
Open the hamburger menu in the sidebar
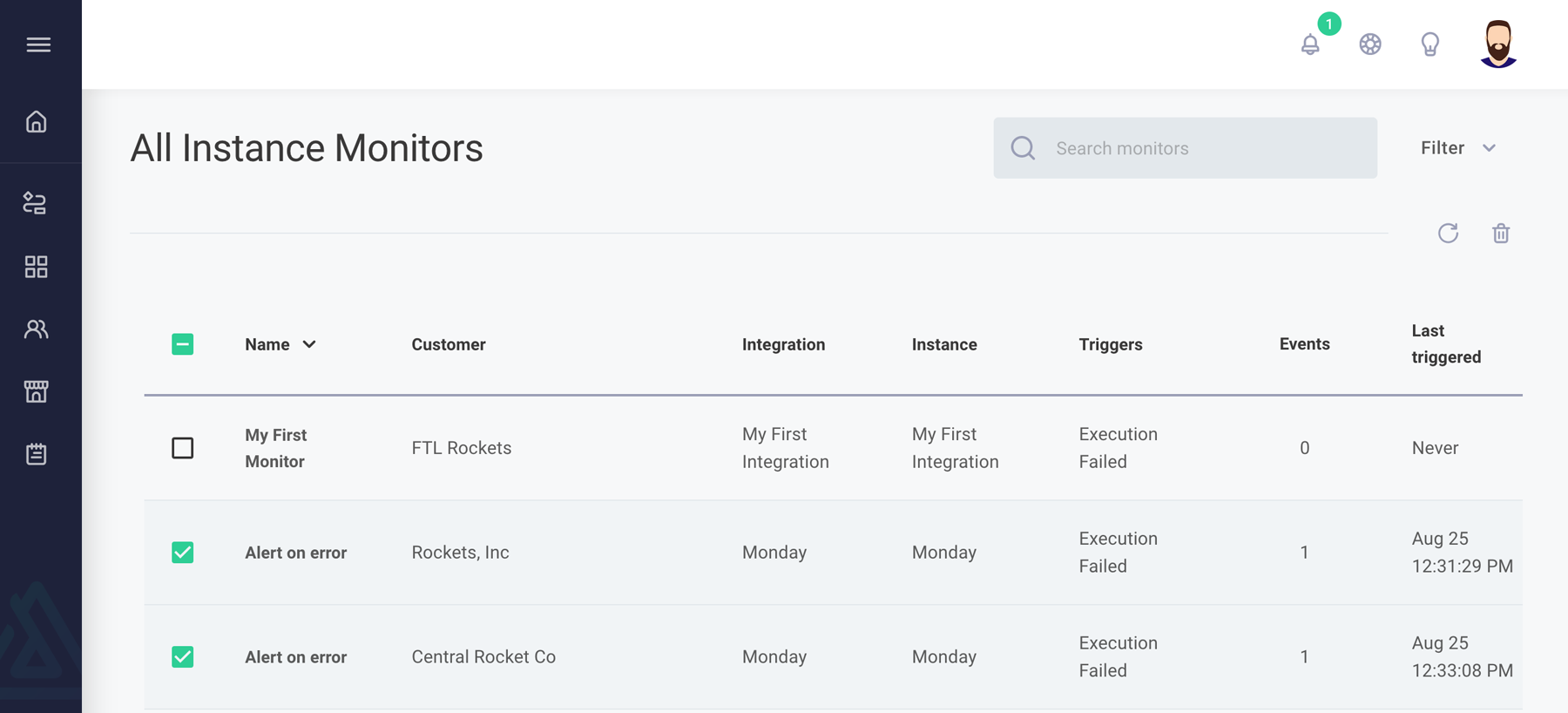coord(38,44)
